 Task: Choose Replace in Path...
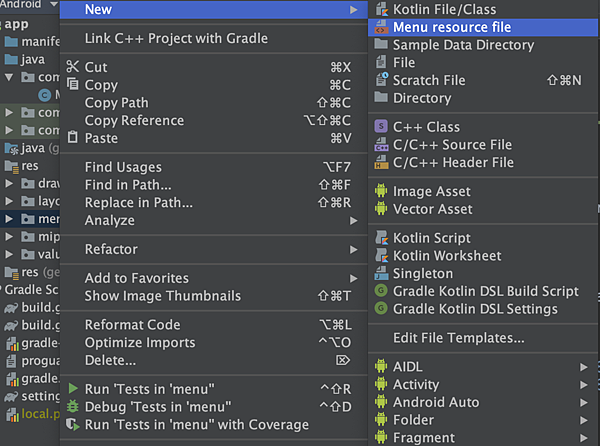214,203
